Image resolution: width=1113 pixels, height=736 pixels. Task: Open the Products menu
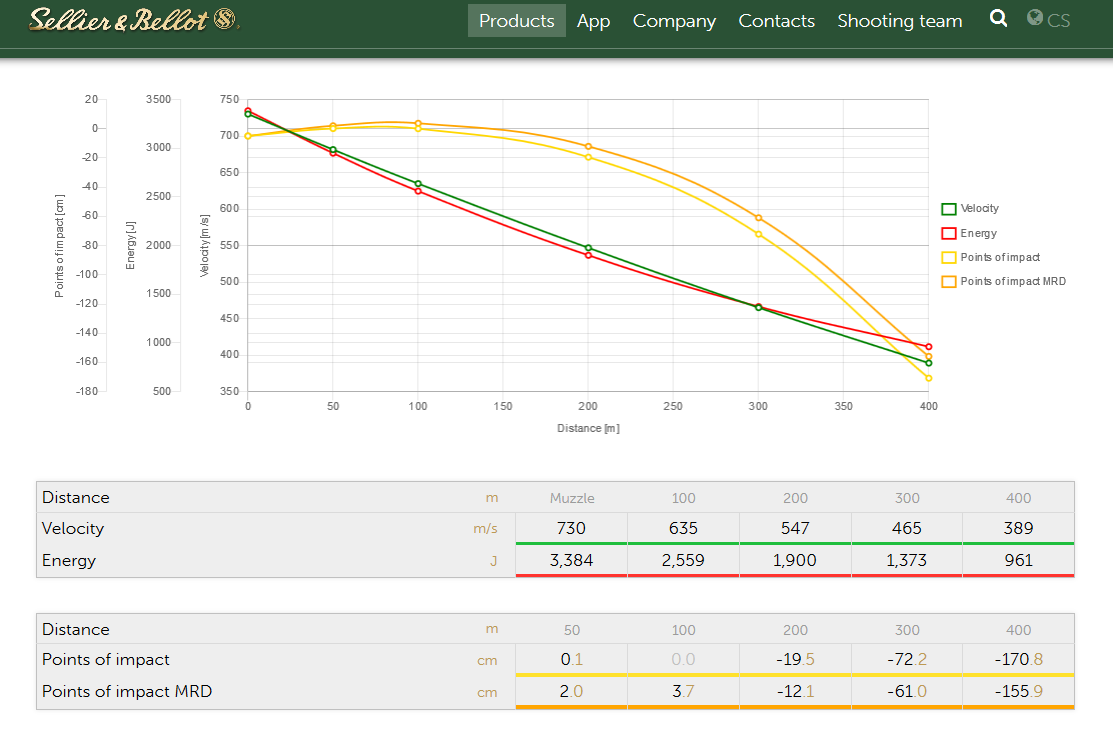(x=516, y=21)
